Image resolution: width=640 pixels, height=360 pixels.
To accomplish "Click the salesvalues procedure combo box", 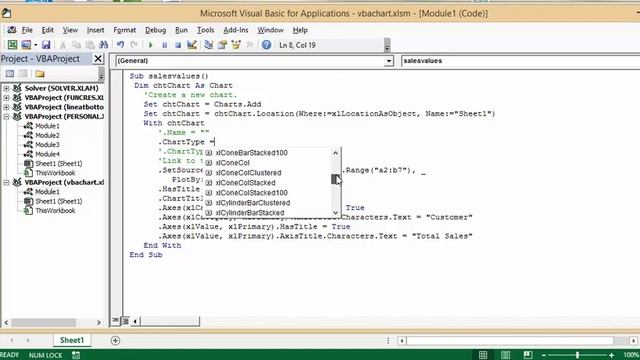I will click(x=520, y=61).
